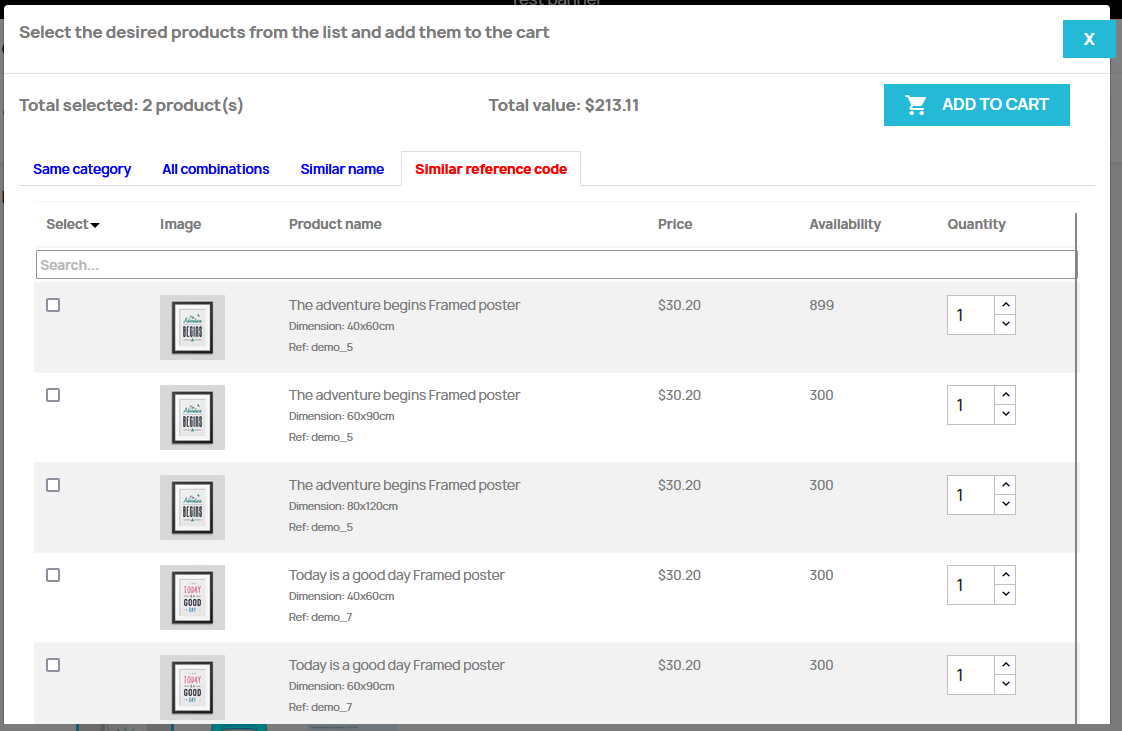Decrease quantity for Today is a good day 40x60cm

tap(1005, 595)
